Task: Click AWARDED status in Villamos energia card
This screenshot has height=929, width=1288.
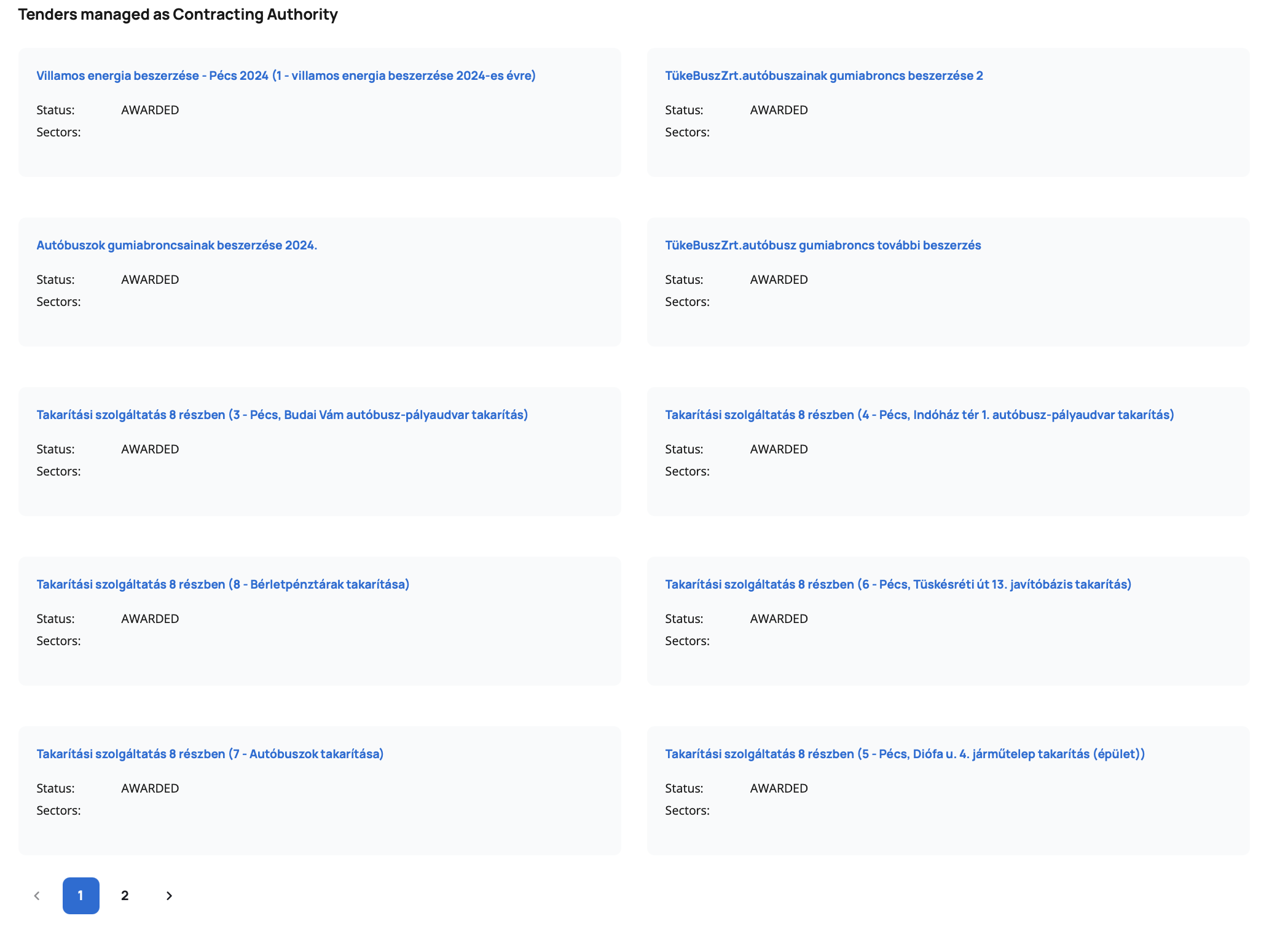Action: [x=150, y=110]
